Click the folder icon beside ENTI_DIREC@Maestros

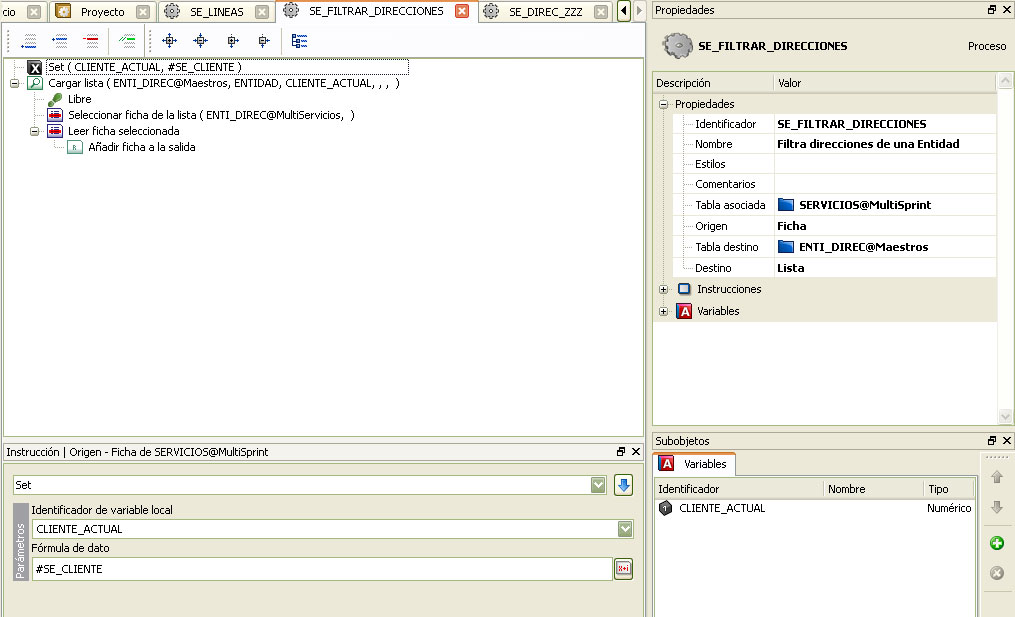[x=786, y=247]
